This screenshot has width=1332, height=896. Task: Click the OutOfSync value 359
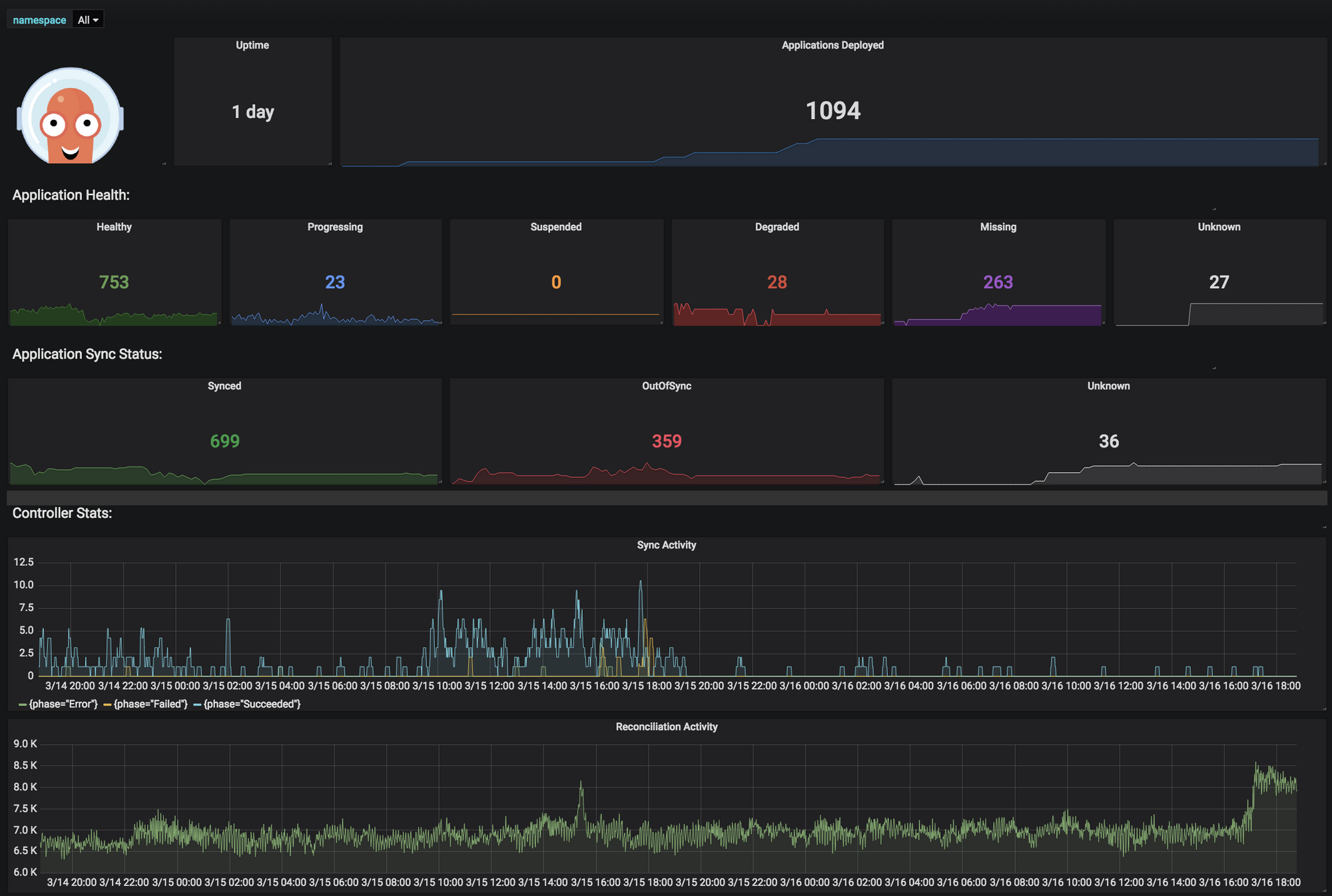(666, 441)
